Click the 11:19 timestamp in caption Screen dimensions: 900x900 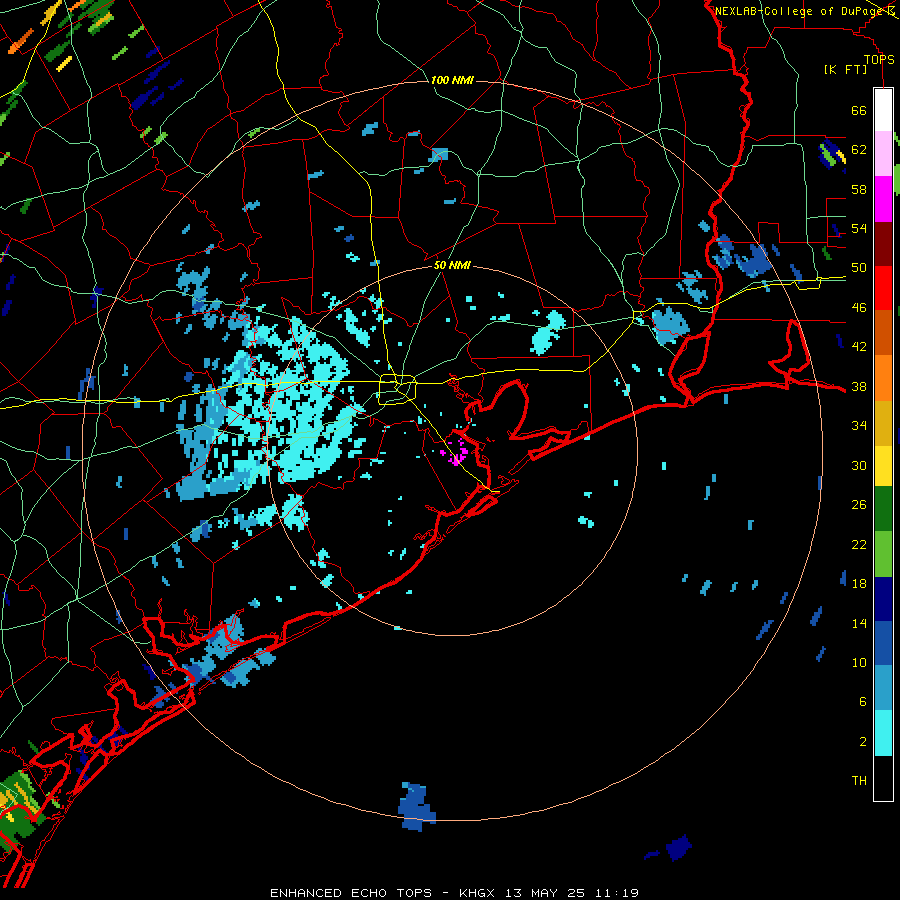point(617,893)
